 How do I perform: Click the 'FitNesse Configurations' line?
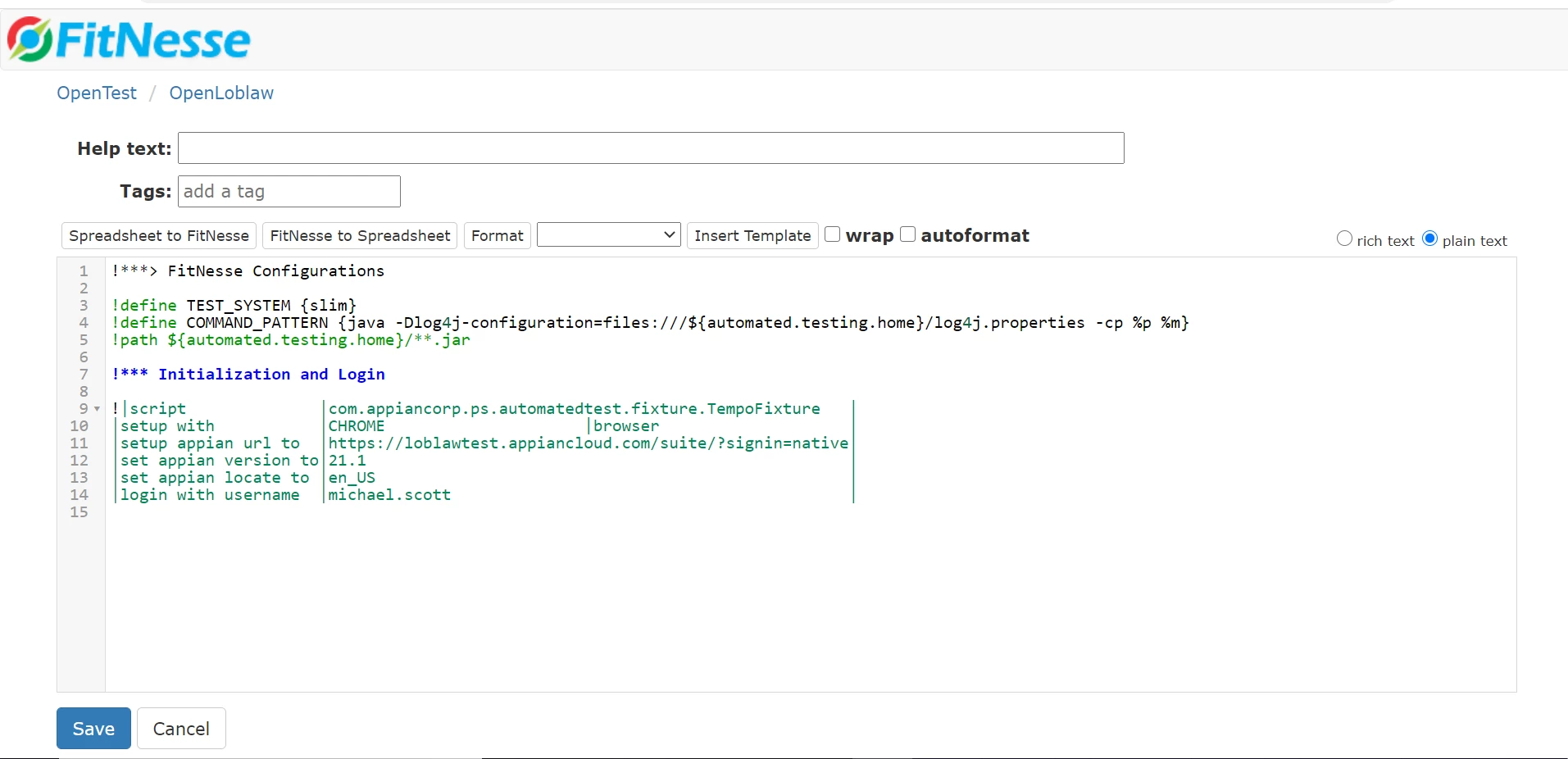(248, 271)
